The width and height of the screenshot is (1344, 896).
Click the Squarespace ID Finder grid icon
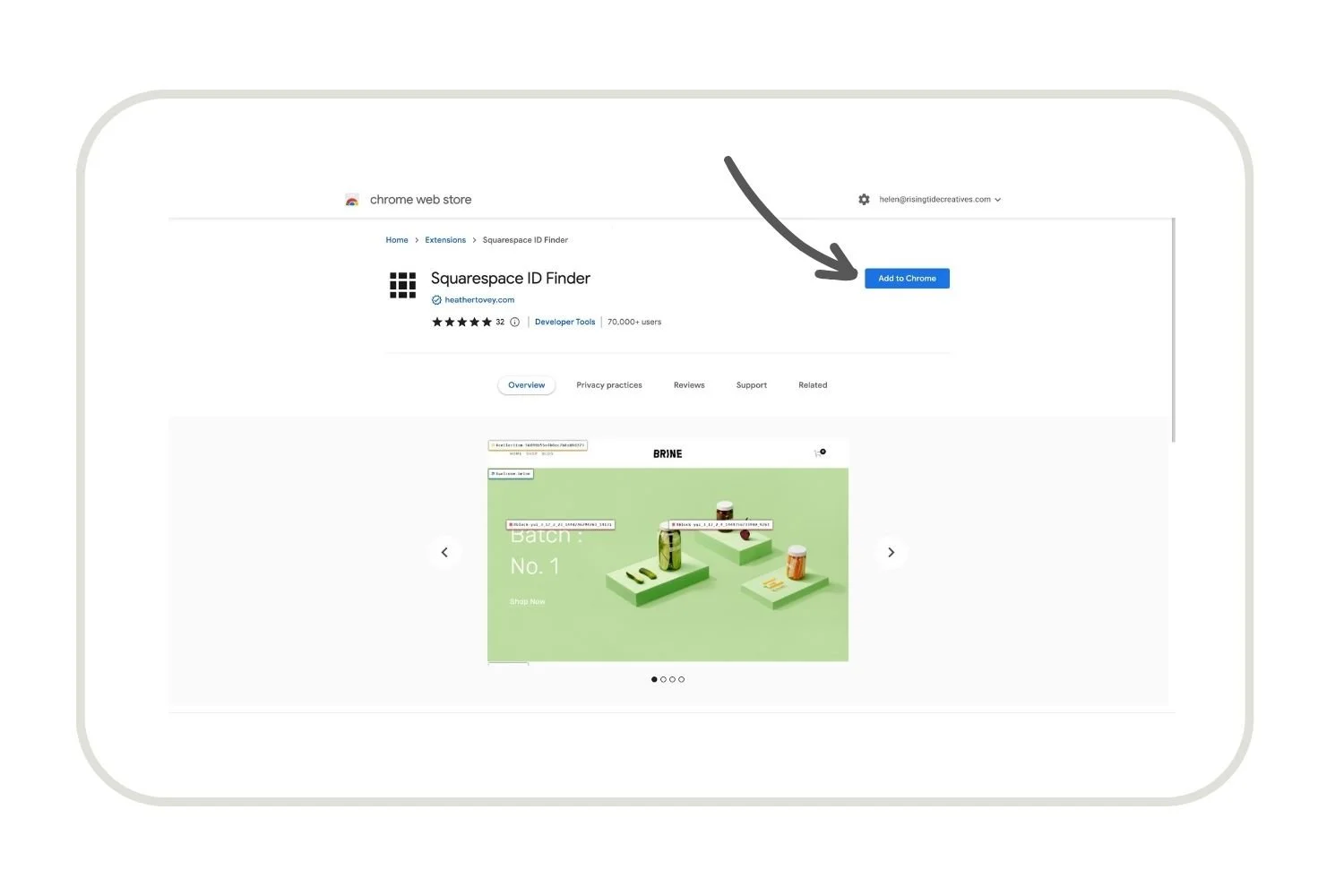click(x=402, y=285)
